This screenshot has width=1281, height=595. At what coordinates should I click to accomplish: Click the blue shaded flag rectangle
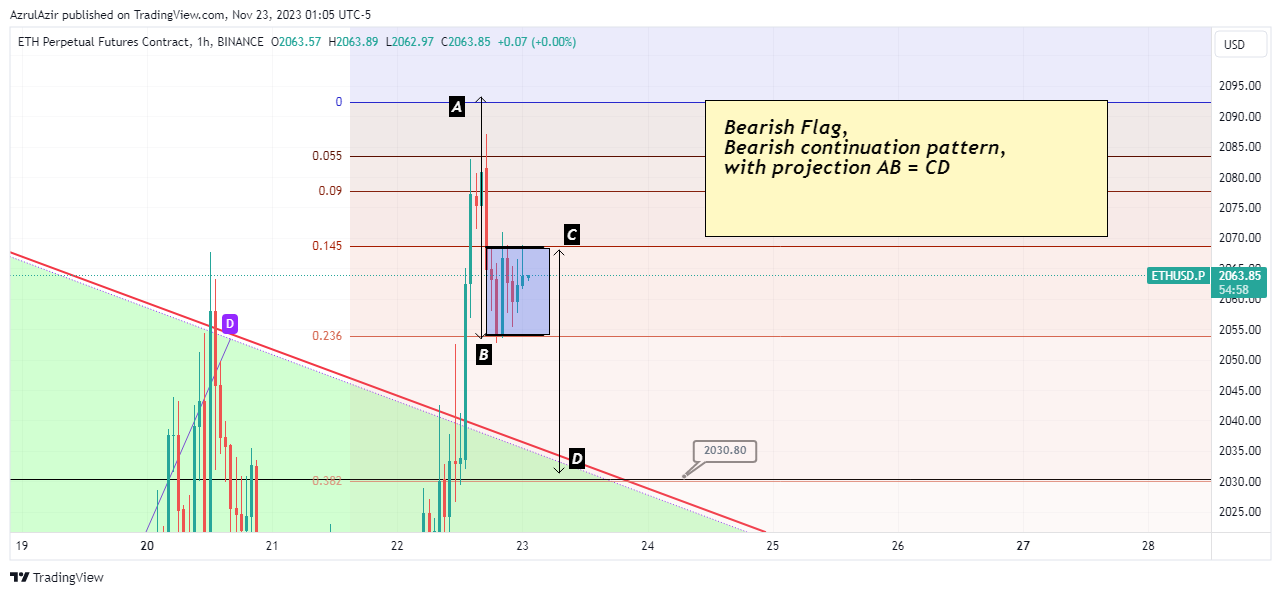pos(518,291)
